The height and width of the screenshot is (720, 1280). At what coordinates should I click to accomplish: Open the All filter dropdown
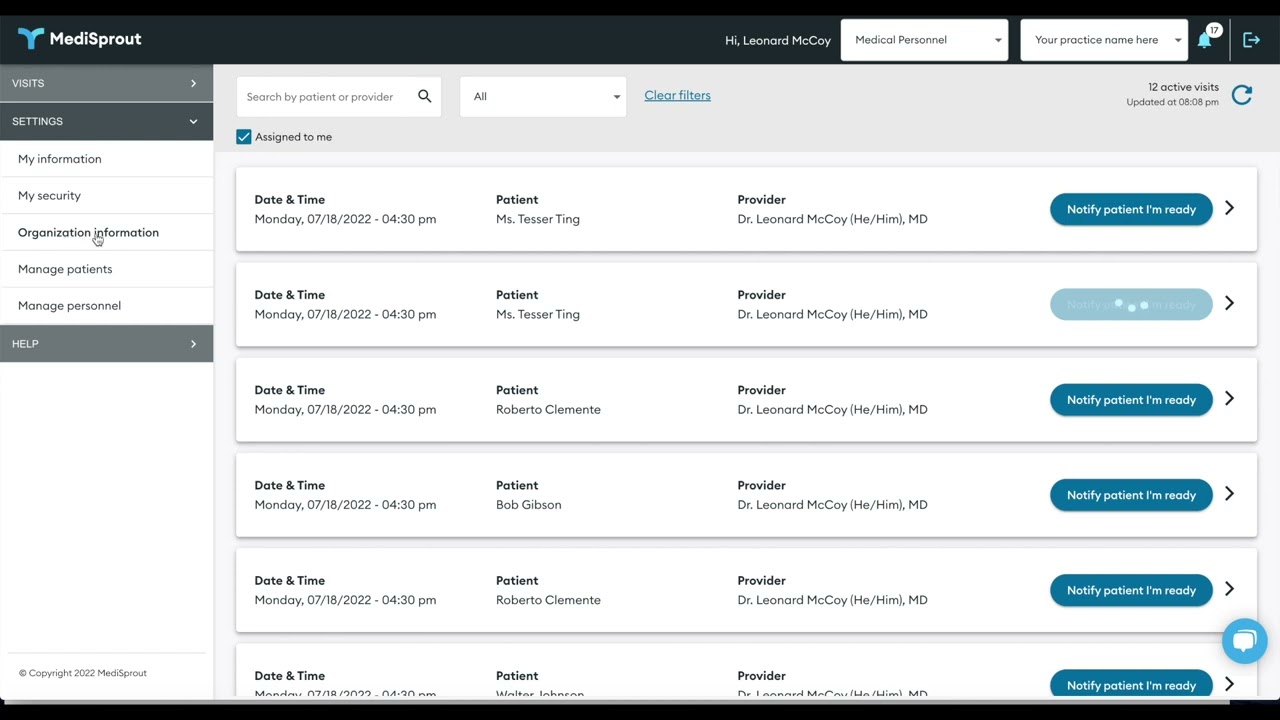coord(543,97)
